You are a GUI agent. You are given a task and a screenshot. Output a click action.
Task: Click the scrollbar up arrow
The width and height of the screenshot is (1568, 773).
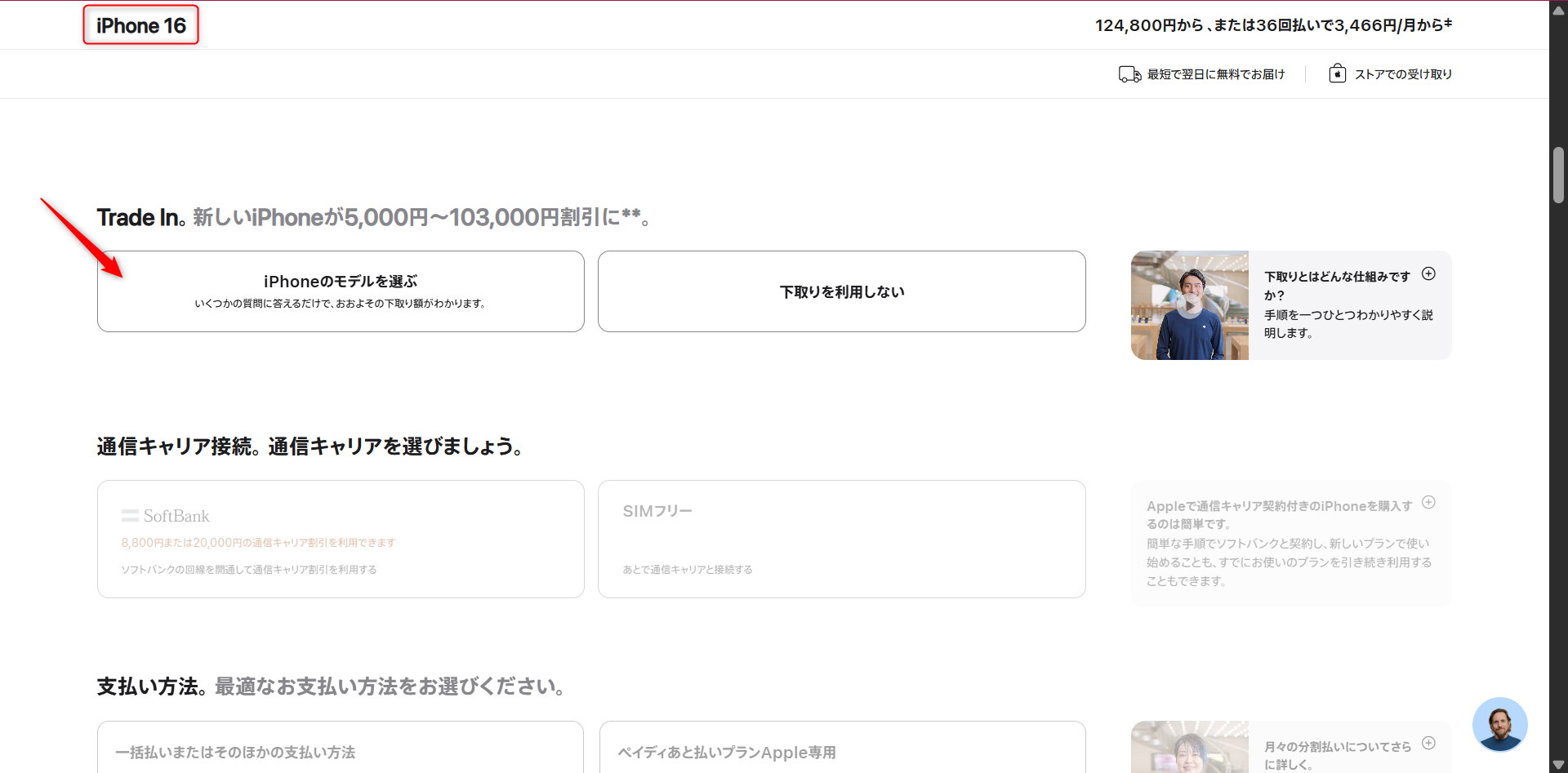[1558, 10]
